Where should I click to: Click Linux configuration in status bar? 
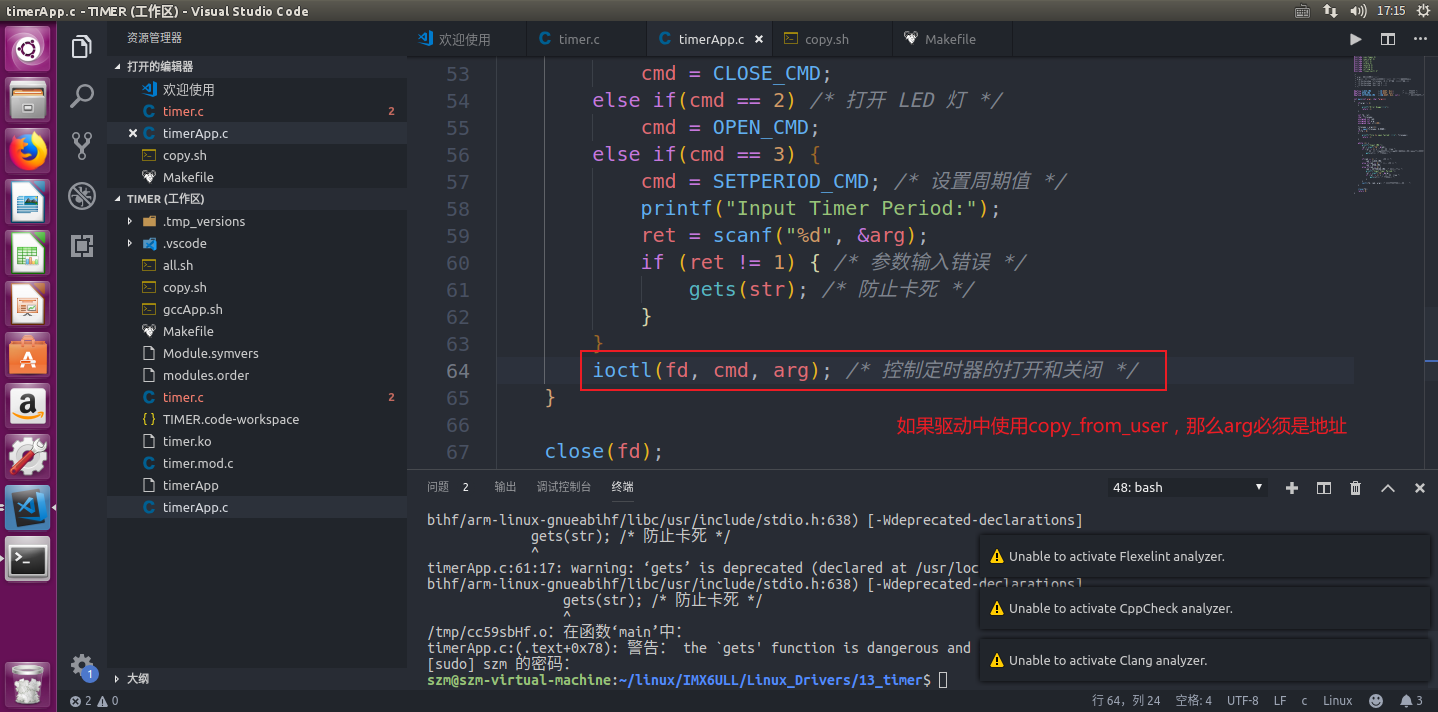point(1337,701)
